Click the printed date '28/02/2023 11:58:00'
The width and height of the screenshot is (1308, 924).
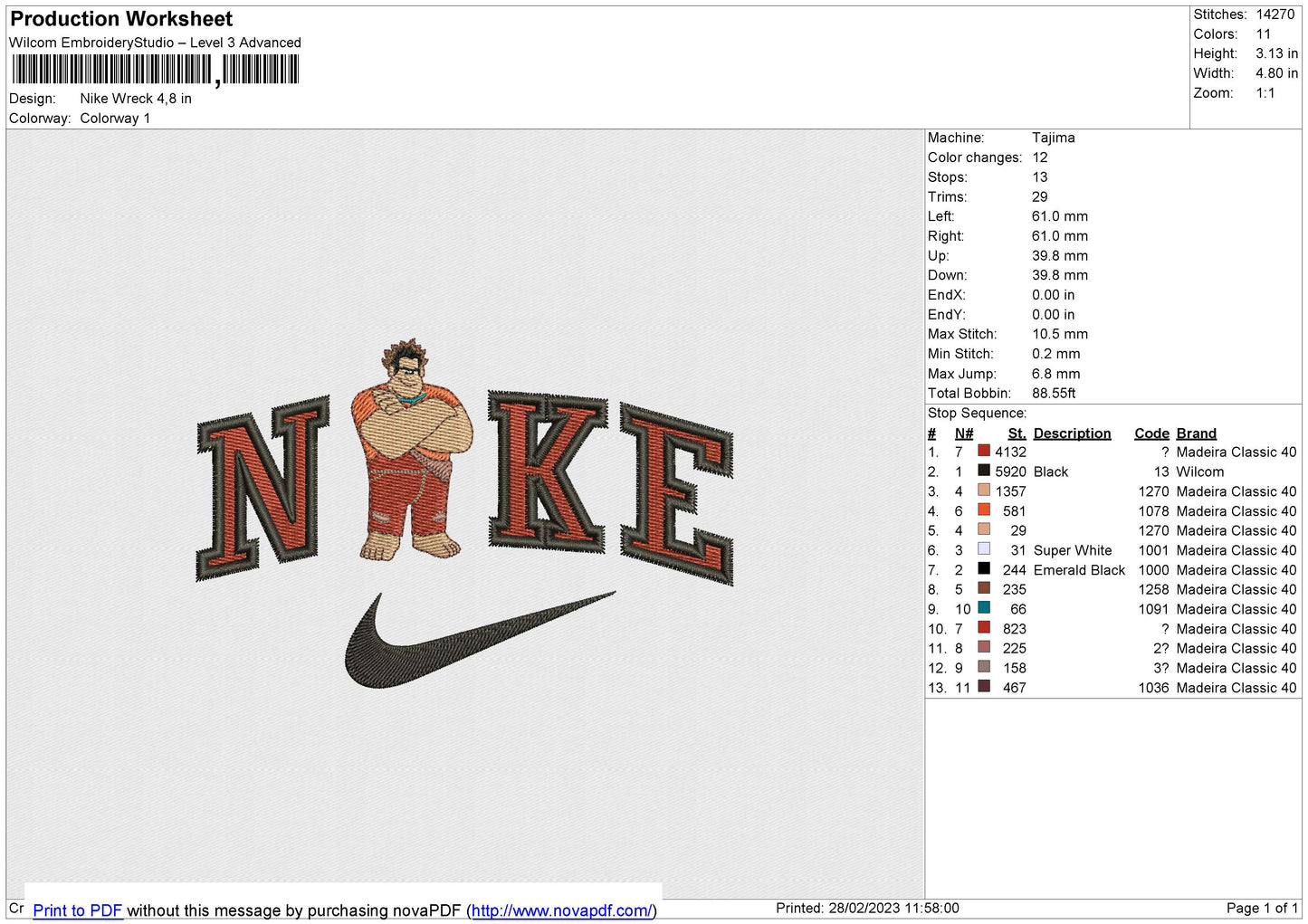click(893, 908)
